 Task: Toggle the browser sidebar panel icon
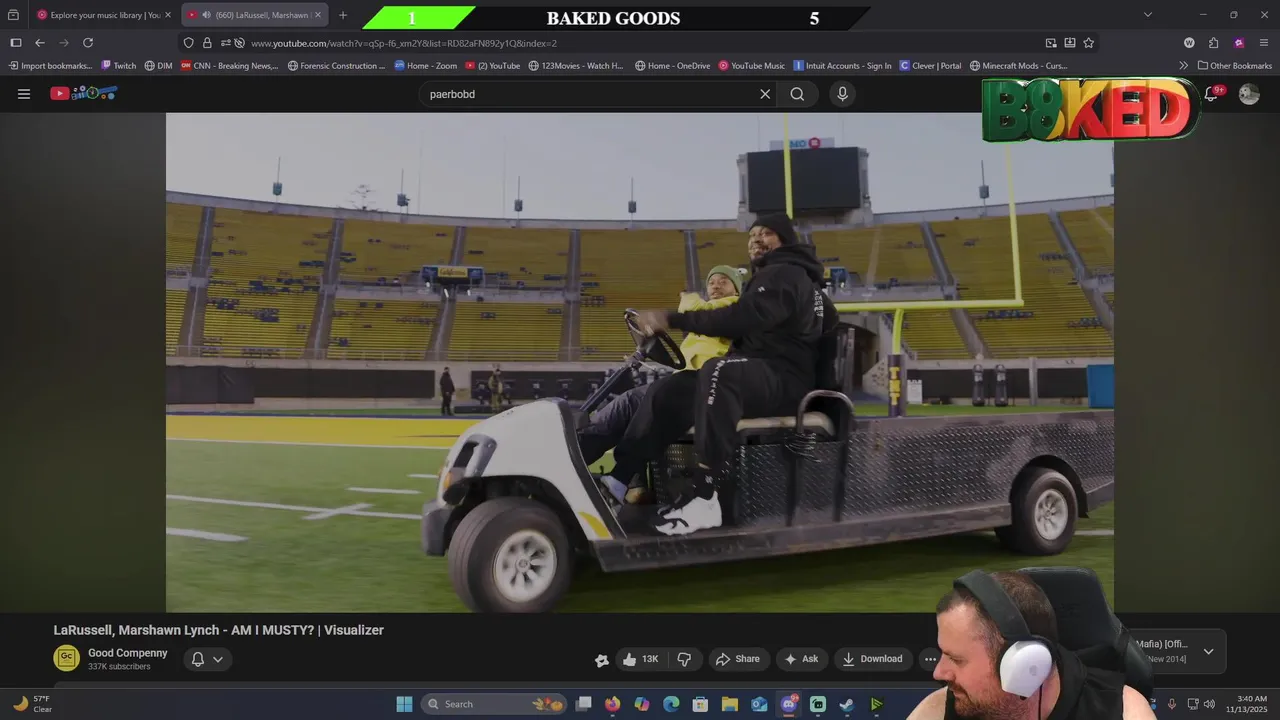(16, 43)
